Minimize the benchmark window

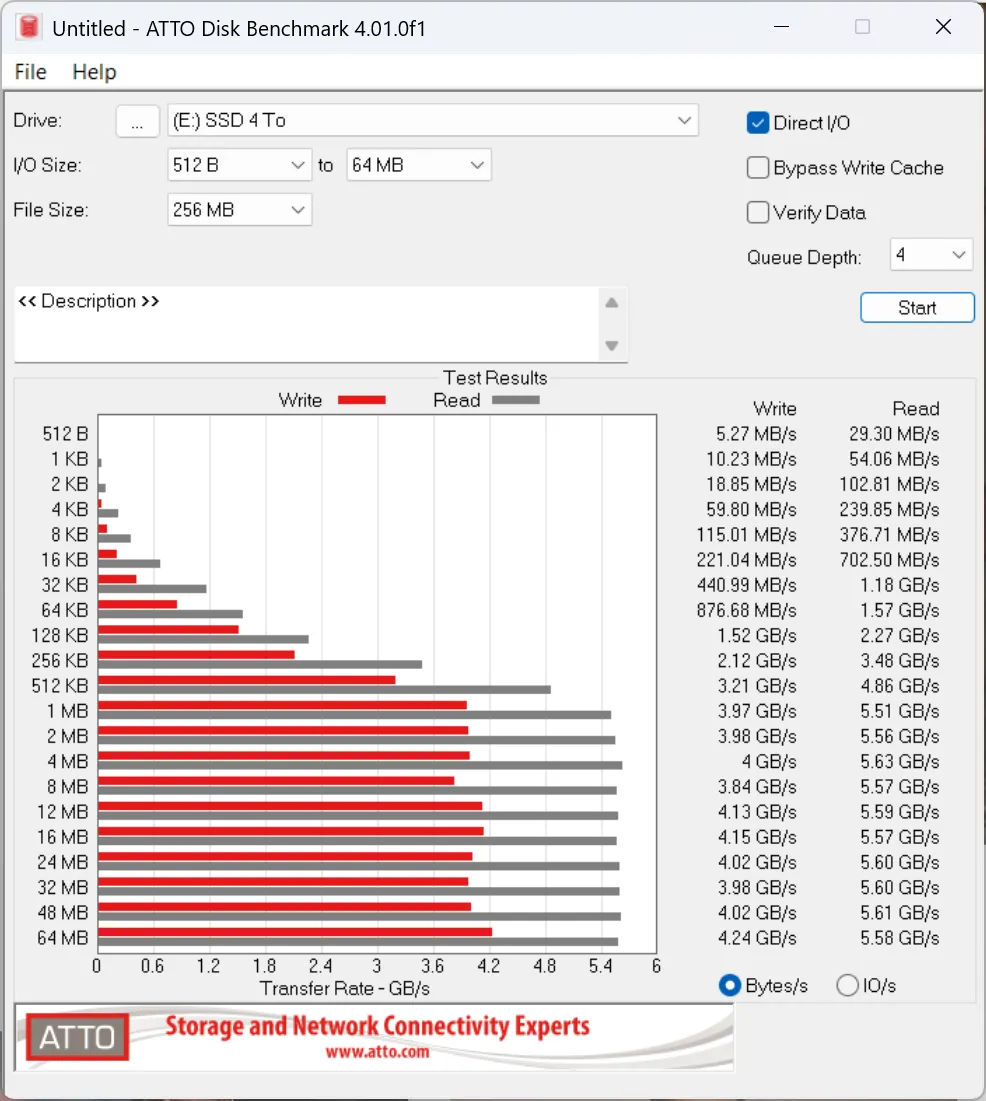pos(781,28)
